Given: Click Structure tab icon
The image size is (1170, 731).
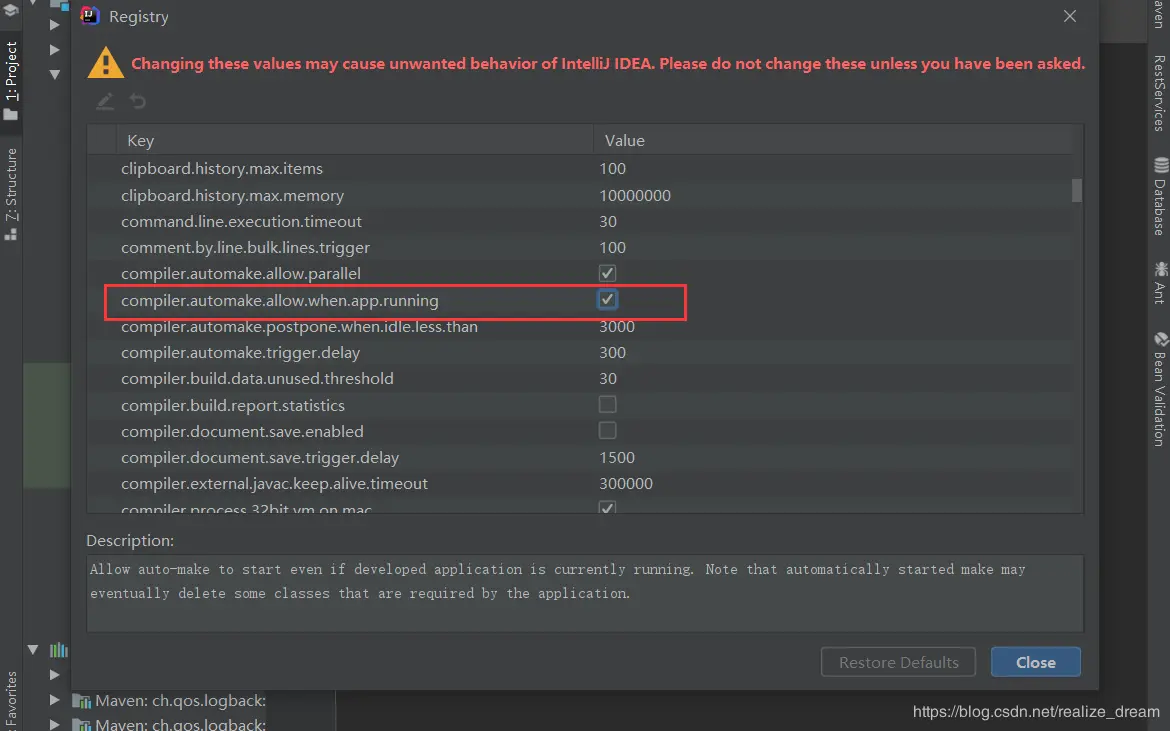Looking at the screenshot, I should click(x=10, y=233).
